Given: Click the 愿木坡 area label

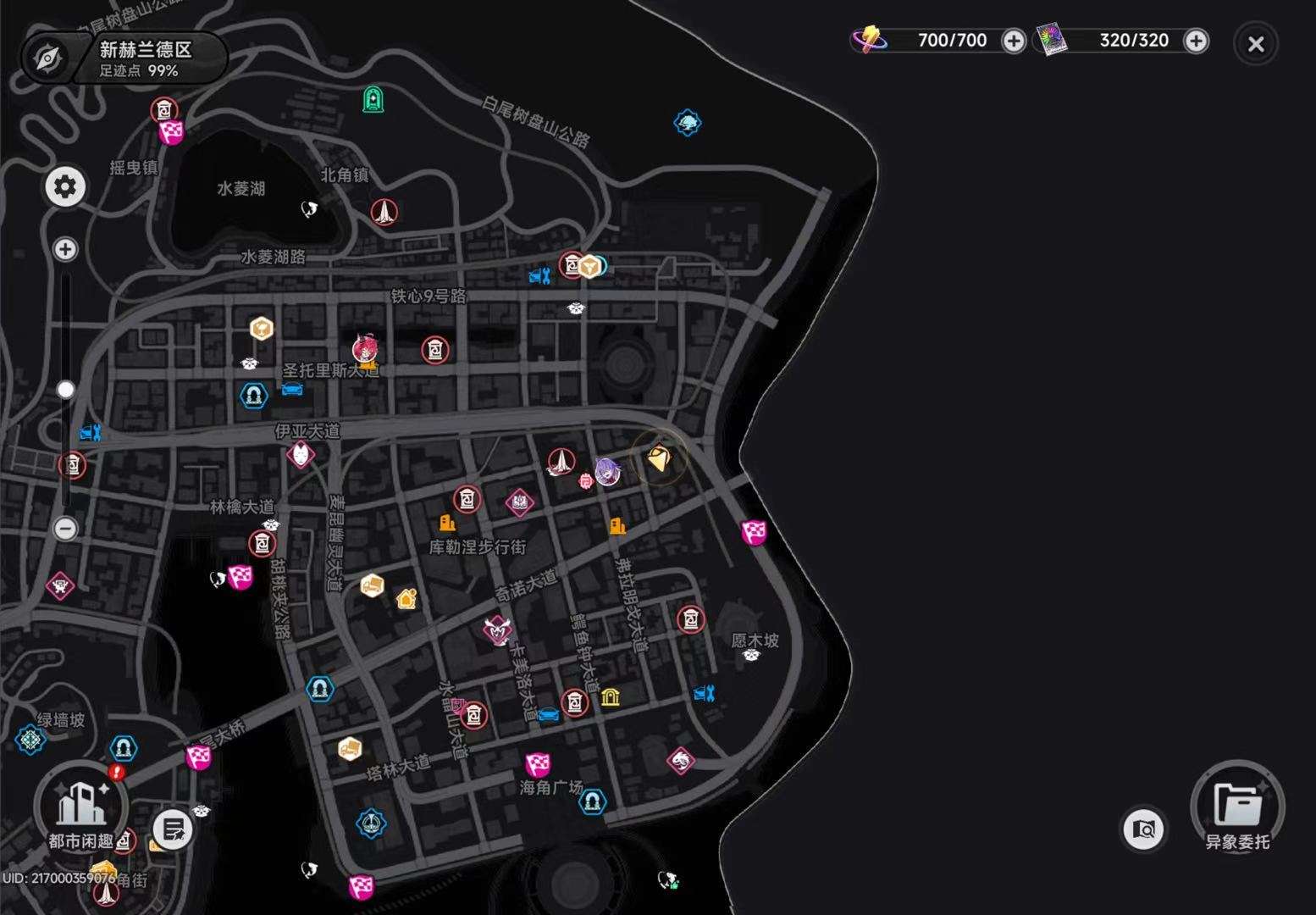Looking at the screenshot, I should [755, 640].
